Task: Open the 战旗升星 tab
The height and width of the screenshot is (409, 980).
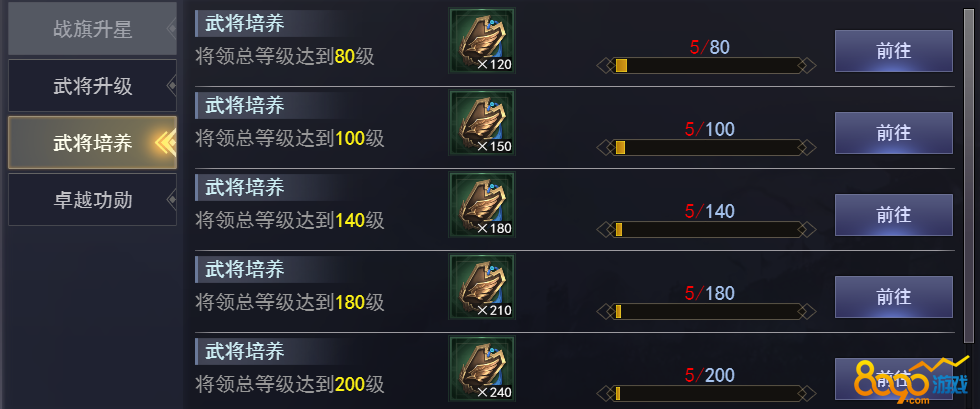Action: point(92,29)
